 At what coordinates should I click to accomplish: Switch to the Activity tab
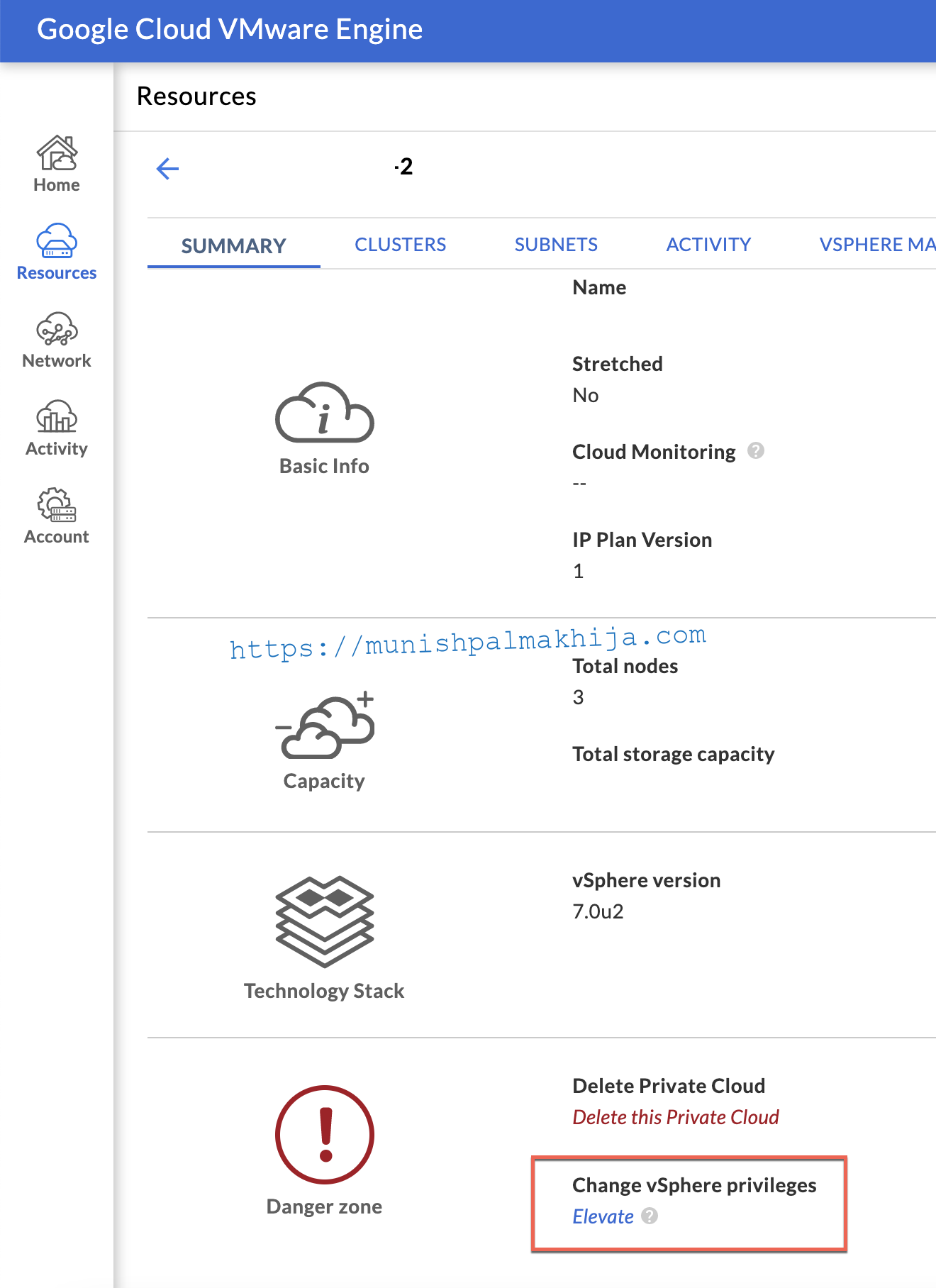(708, 245)
